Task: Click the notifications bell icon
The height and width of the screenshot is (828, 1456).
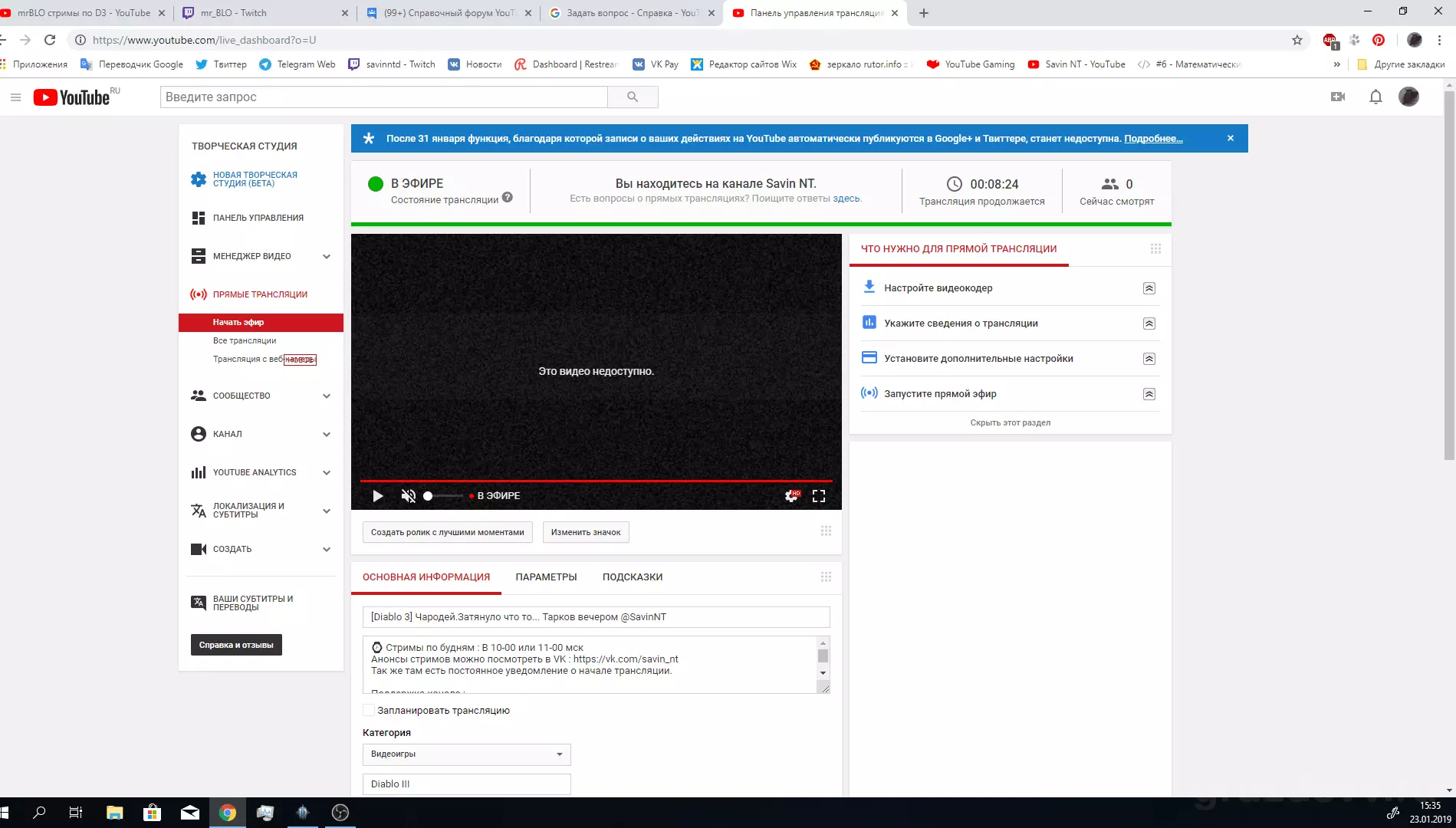Action: click(1375, 97)
